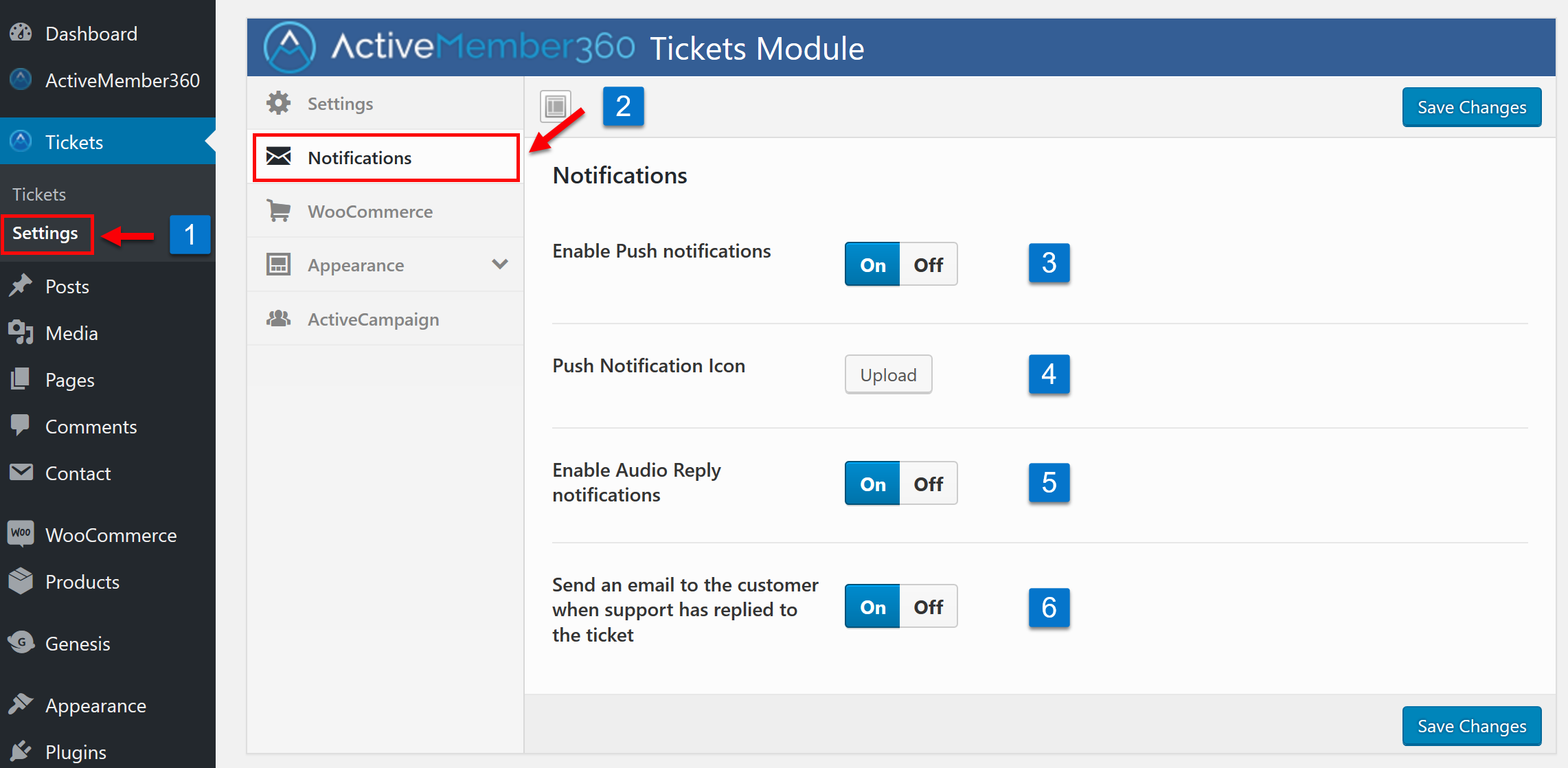Upload a Push Notification Icon
Image resolution: width=1568 pixels, height=768 pixels.
(x=888, y=375)
